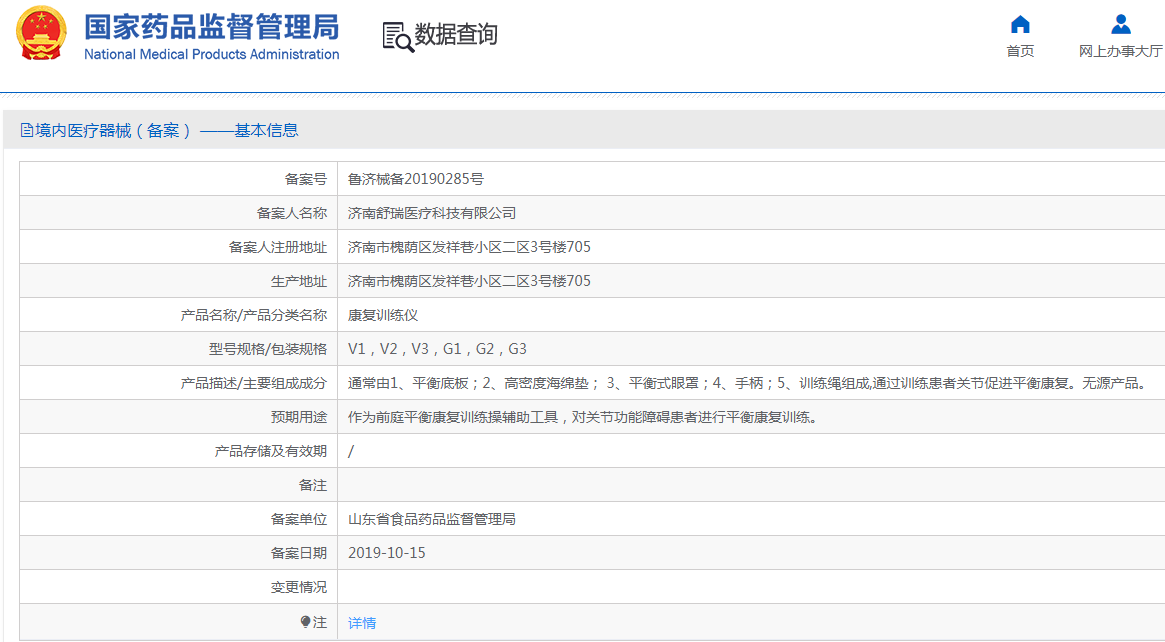Click the lightbulb icon next to 注
Viewport: 1165px width, 642px height.
[x=306, y=622]
